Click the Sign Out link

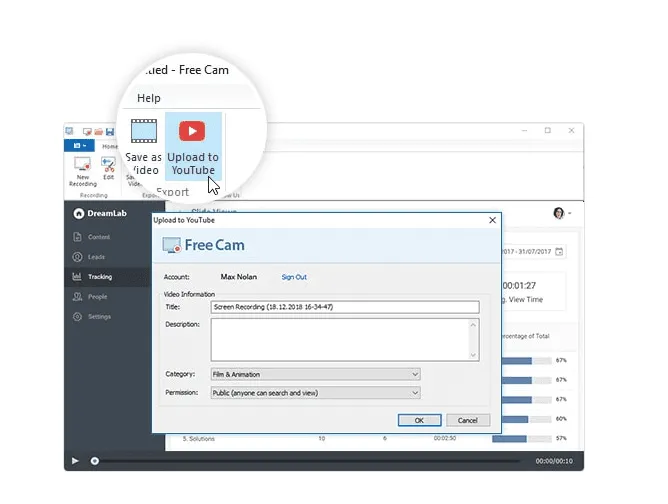294,277
